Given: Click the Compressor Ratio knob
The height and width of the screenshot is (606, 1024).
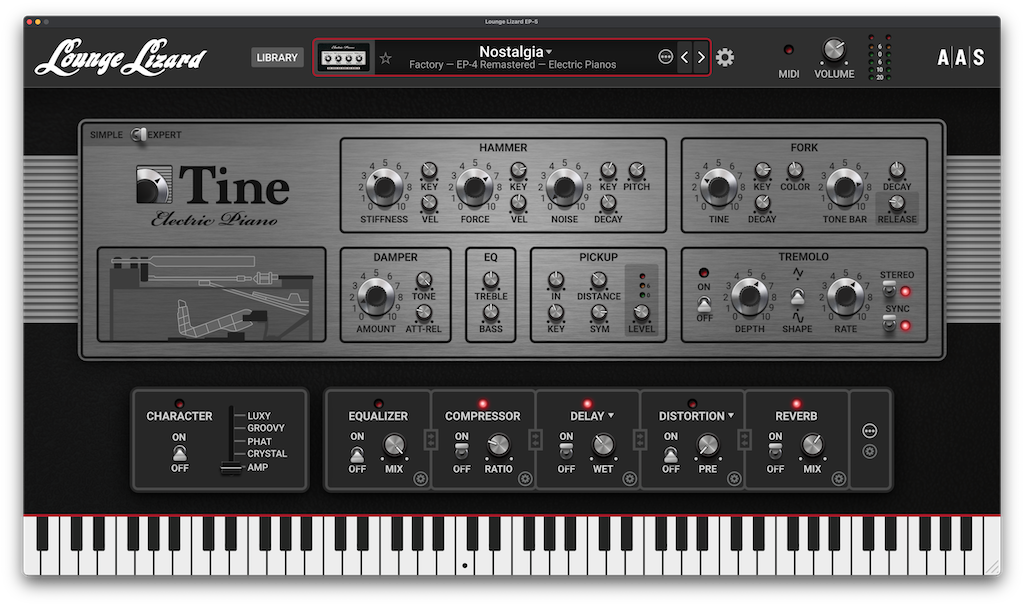Looking at the screenshot, I should tap(498, 445).
